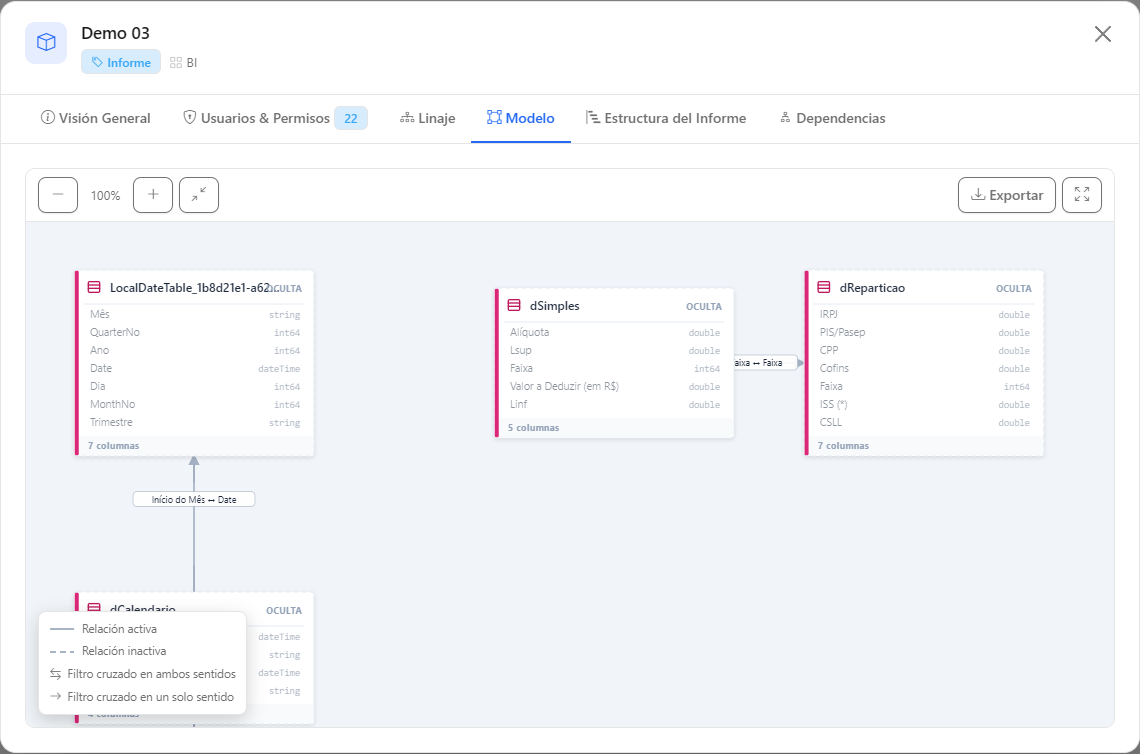Click Valor a Deduzir (em R$) column

[x=615, y=386]
